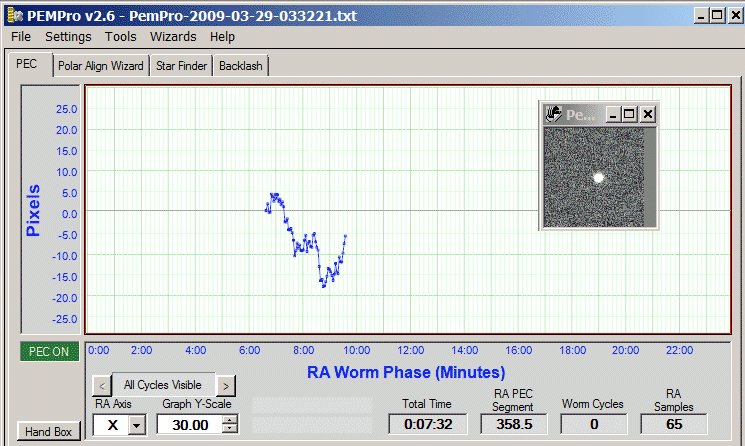Viewport: 745px width, 446px height.
Task: Click the Hand Box button
Action: [x=48, y=432]
